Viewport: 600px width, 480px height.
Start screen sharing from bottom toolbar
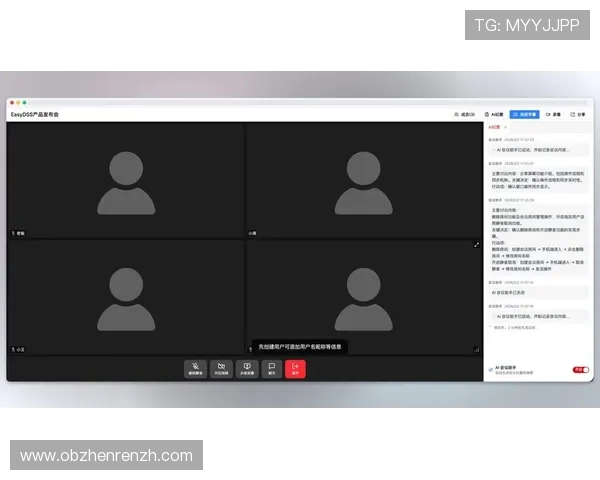pos(247,368)
